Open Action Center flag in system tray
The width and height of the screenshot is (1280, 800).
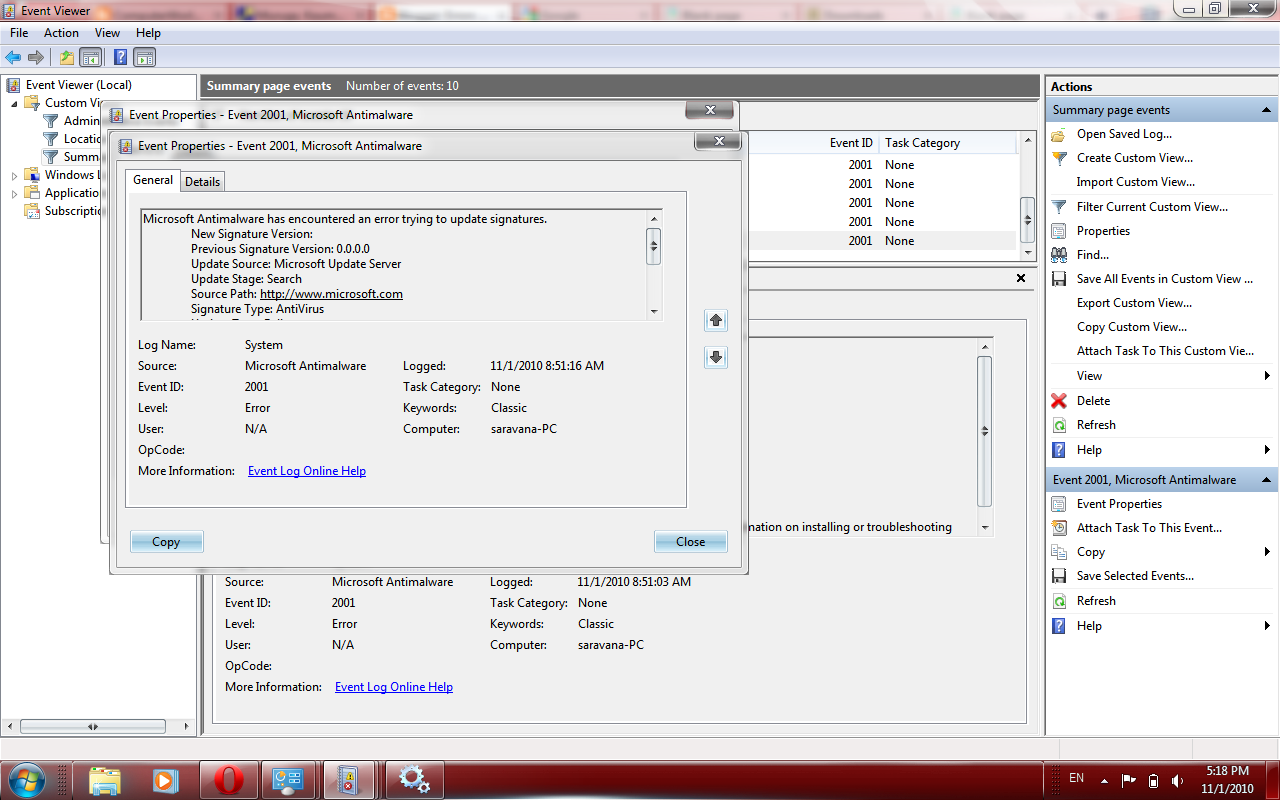(x=1129, y=781)
